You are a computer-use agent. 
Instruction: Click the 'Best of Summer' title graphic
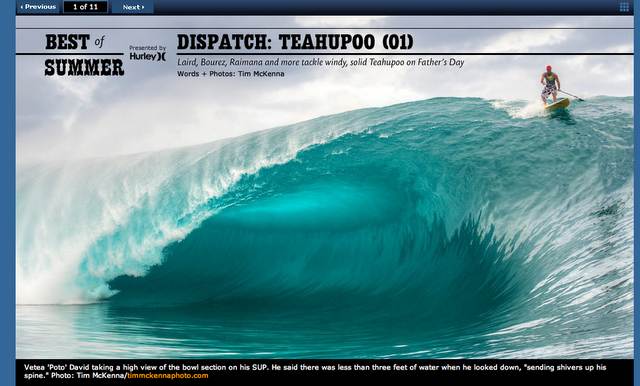pos(84,55)
